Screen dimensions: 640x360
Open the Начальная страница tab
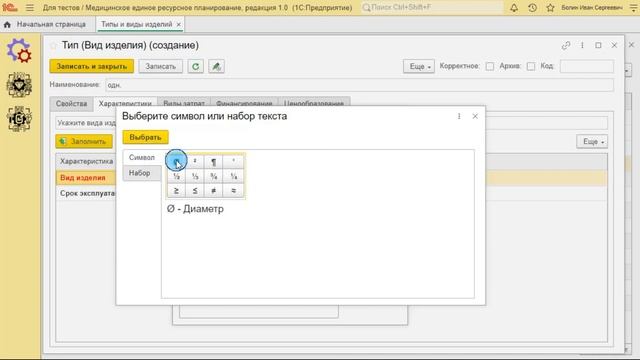[51, 24]
